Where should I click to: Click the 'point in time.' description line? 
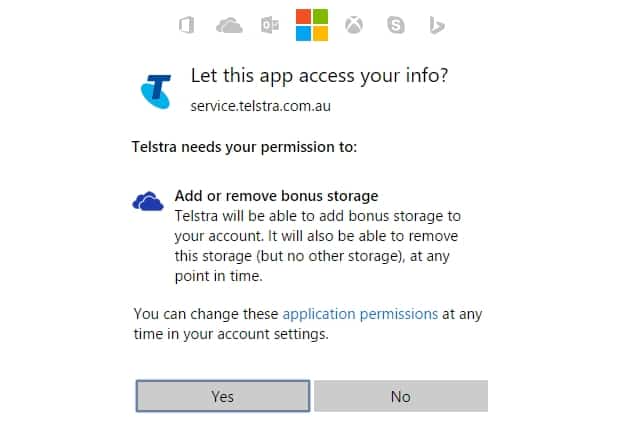(219, 276)
